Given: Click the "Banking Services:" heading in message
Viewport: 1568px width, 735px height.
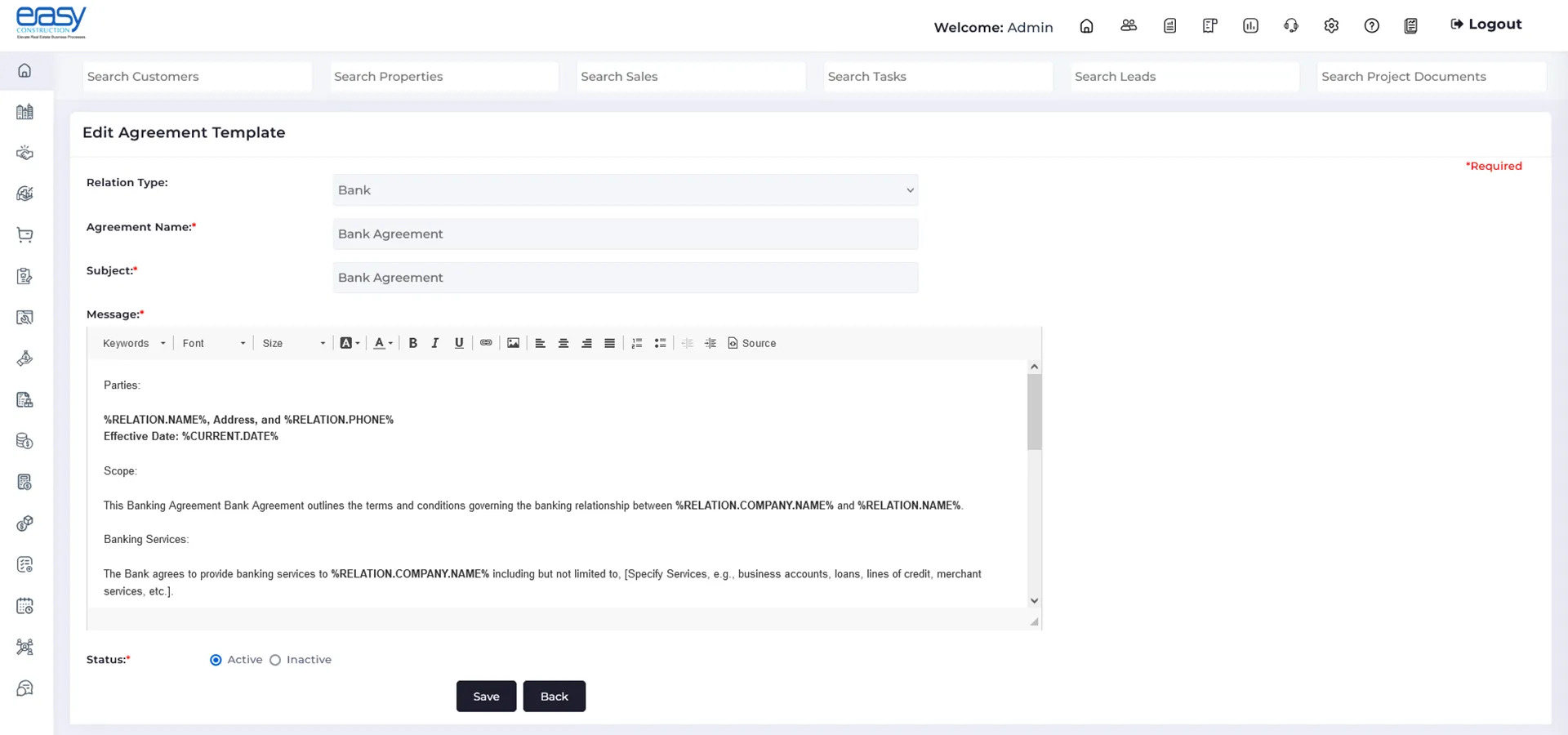Looking at the screenshot, I should pyautogui.click(x=146, y=539).
